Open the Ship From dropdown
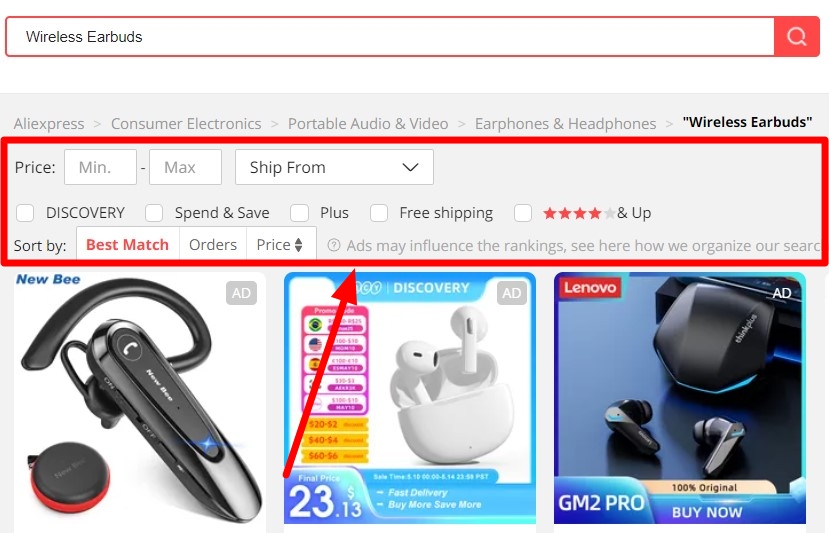This screenshot has height=533, width=829. pyautogui.click(x=334, y=167)
